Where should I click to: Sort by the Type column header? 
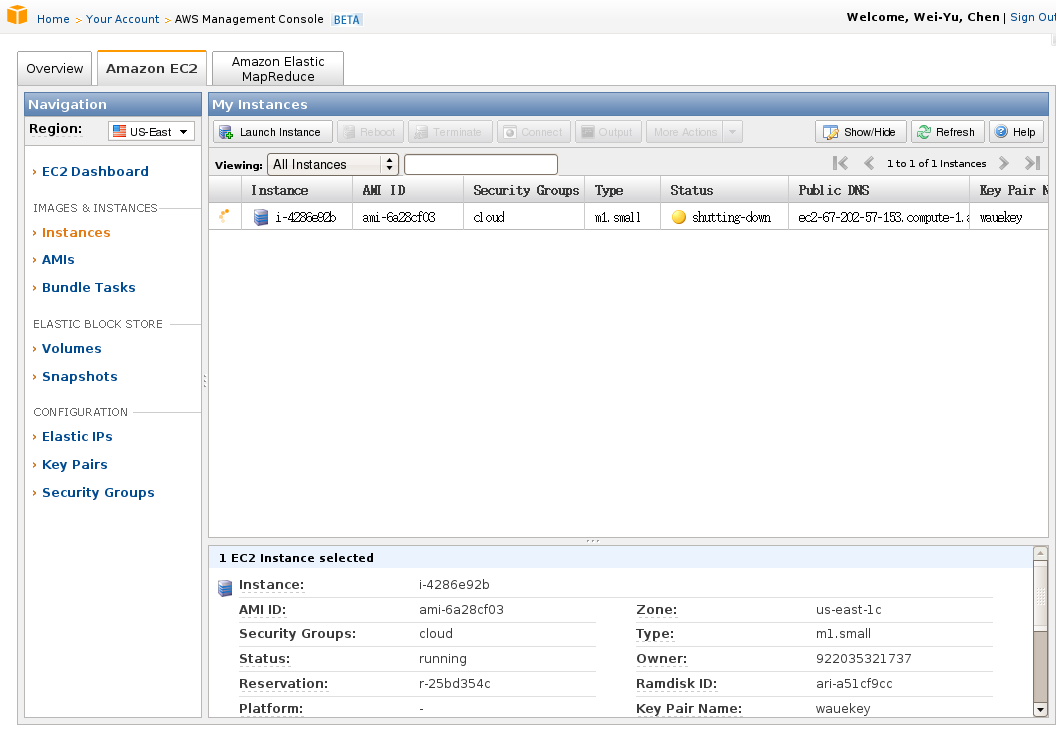(622, 190)
